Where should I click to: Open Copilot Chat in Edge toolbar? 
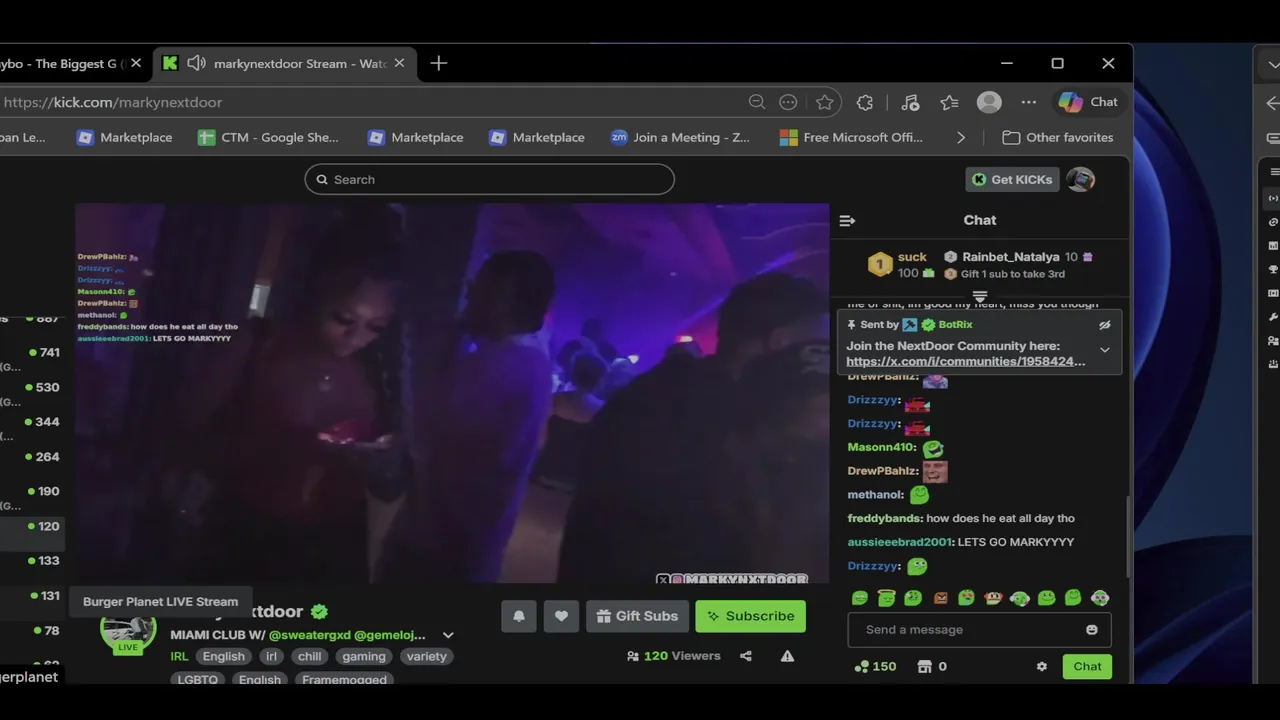[x=1089, y=102]
